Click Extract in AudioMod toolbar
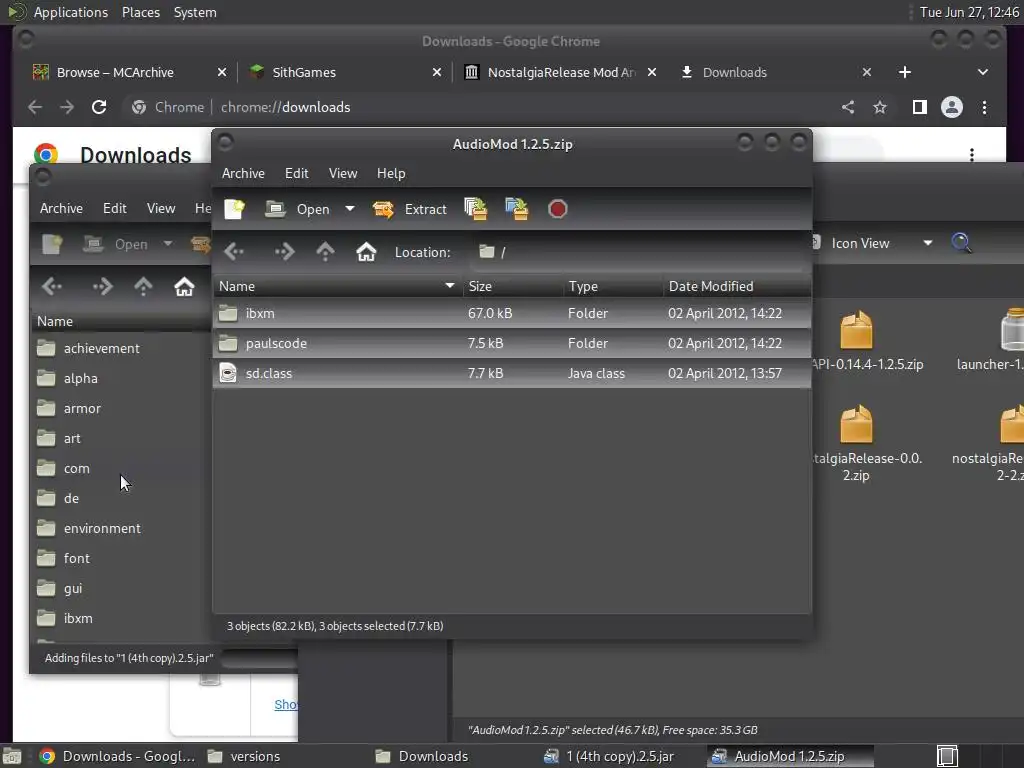The height and width of the screenshot is (768, 1024). 410,209
